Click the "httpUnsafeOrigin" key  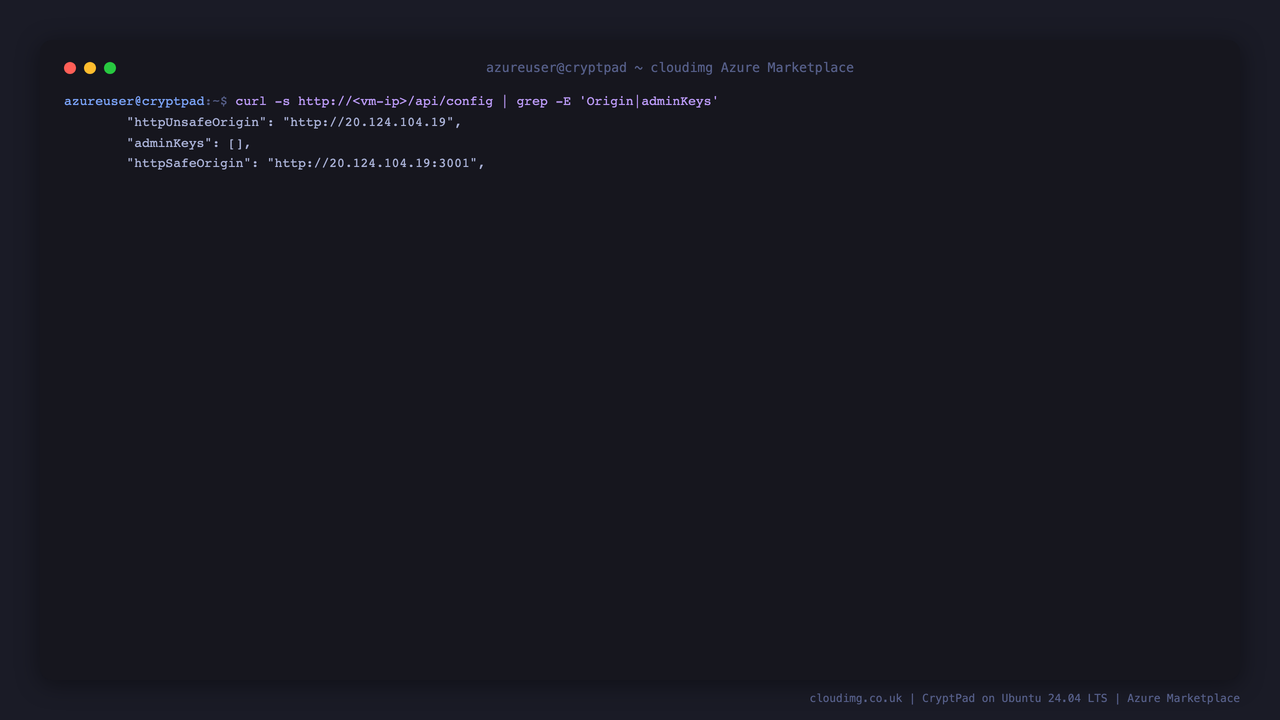(x=197, y=122)
